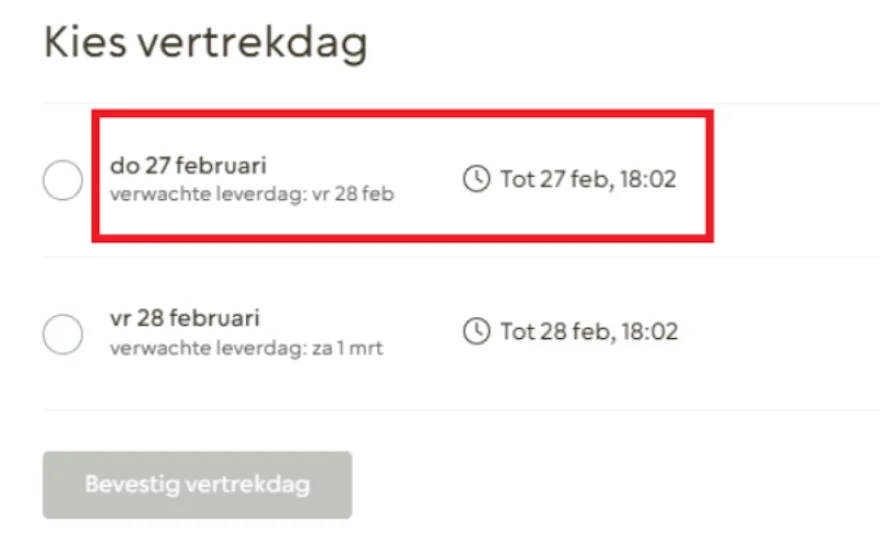The image size is (880, 550).
Task: Select the do 27 februari radio button
Action: coord(63,180)
